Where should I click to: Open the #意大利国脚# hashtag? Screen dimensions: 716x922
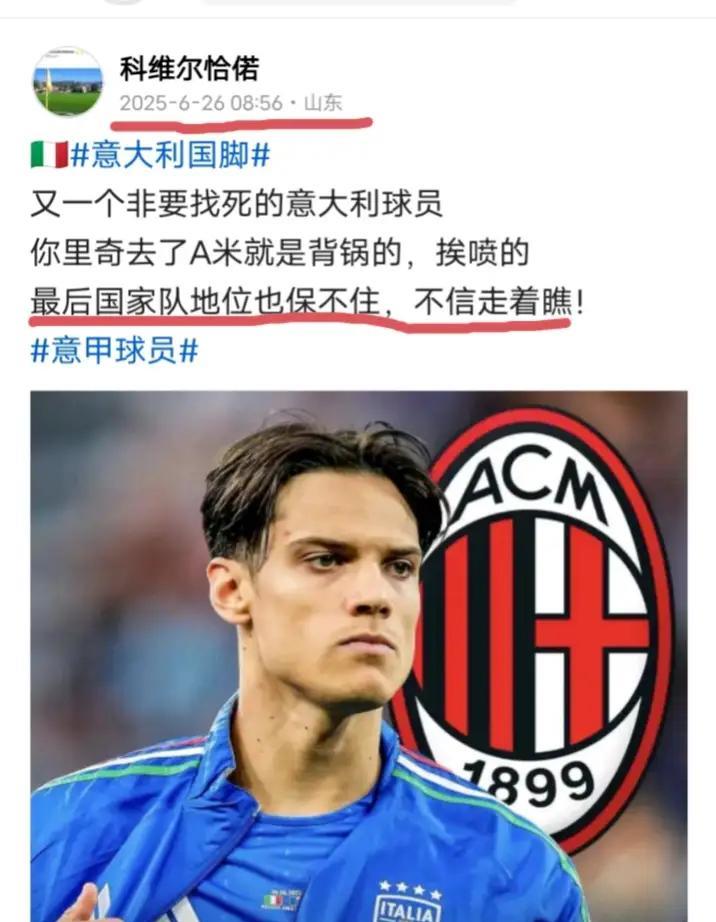pos(170,155)
